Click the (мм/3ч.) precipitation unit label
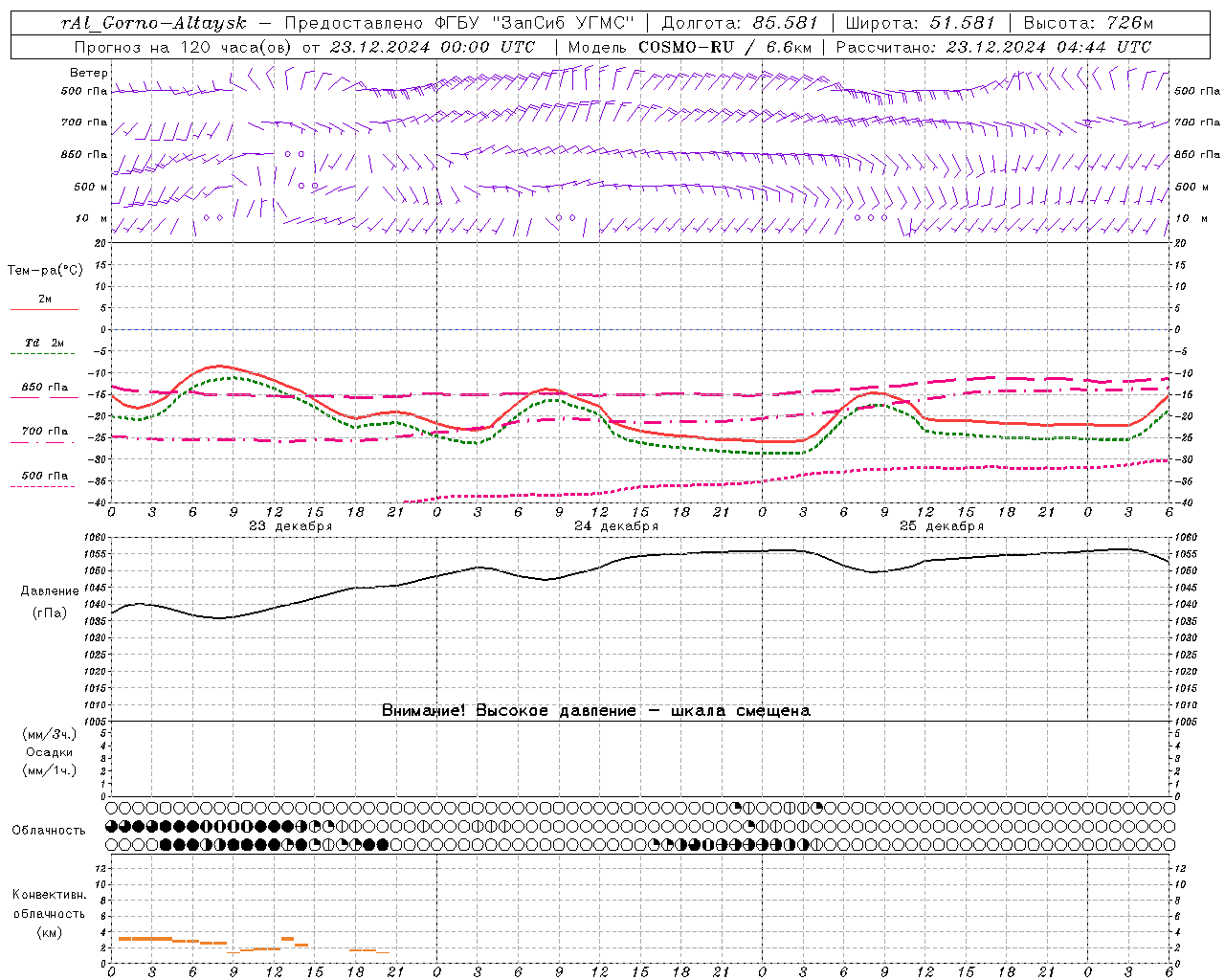Screen dimensions: 1225x980 pyautogui.click(x=50, y=734)
